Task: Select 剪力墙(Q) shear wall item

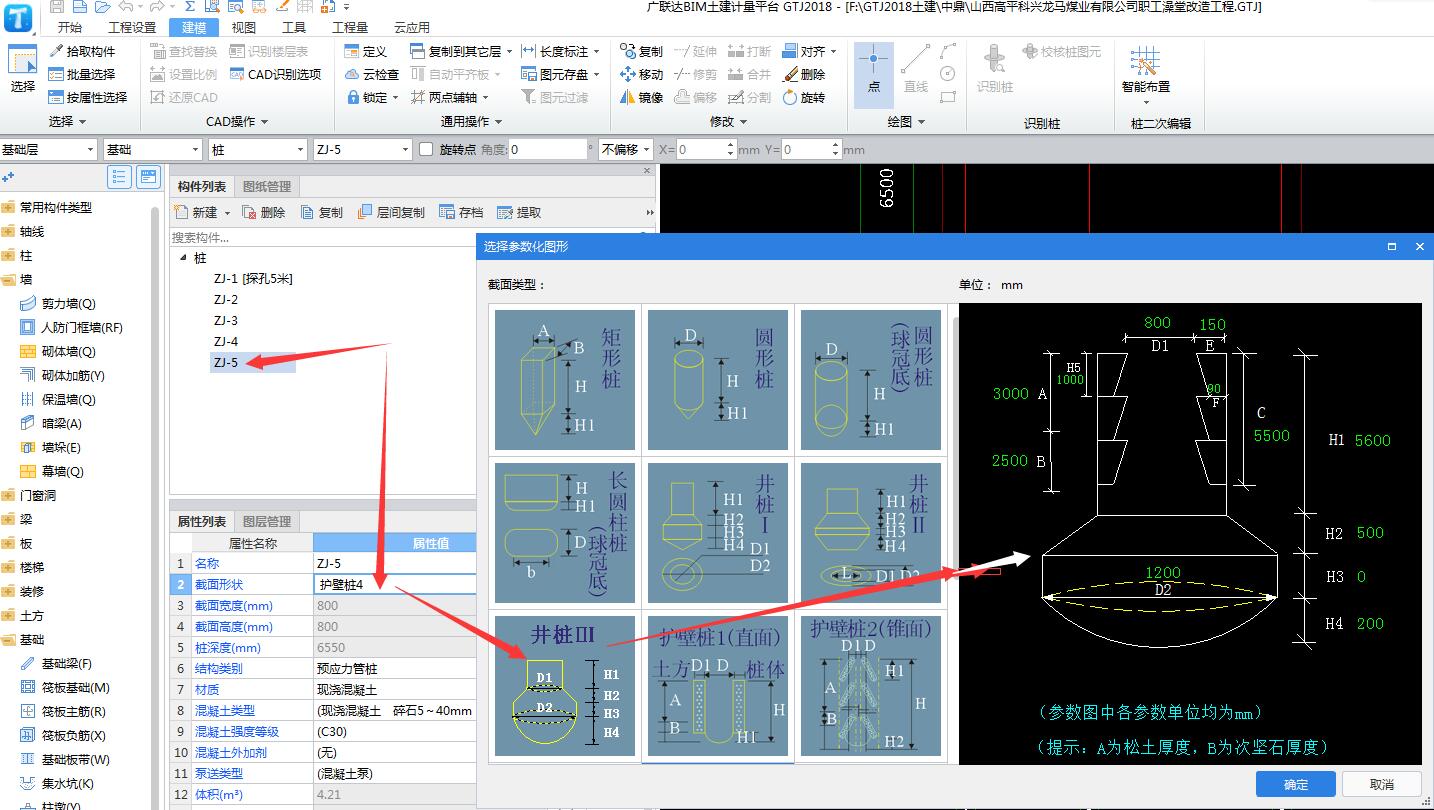Action: tap(58, 304)
